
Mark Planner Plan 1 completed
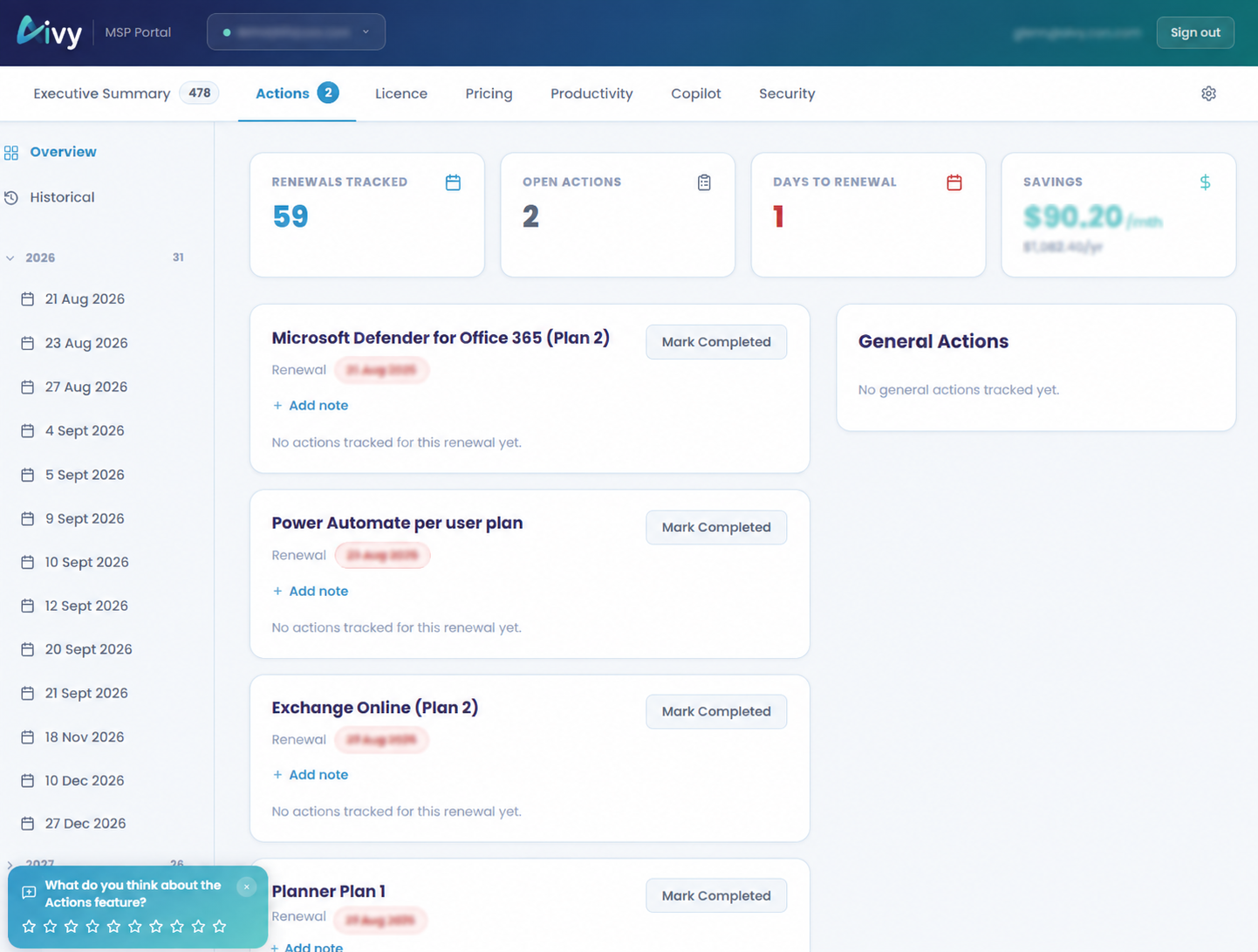[x=715, y=895]
